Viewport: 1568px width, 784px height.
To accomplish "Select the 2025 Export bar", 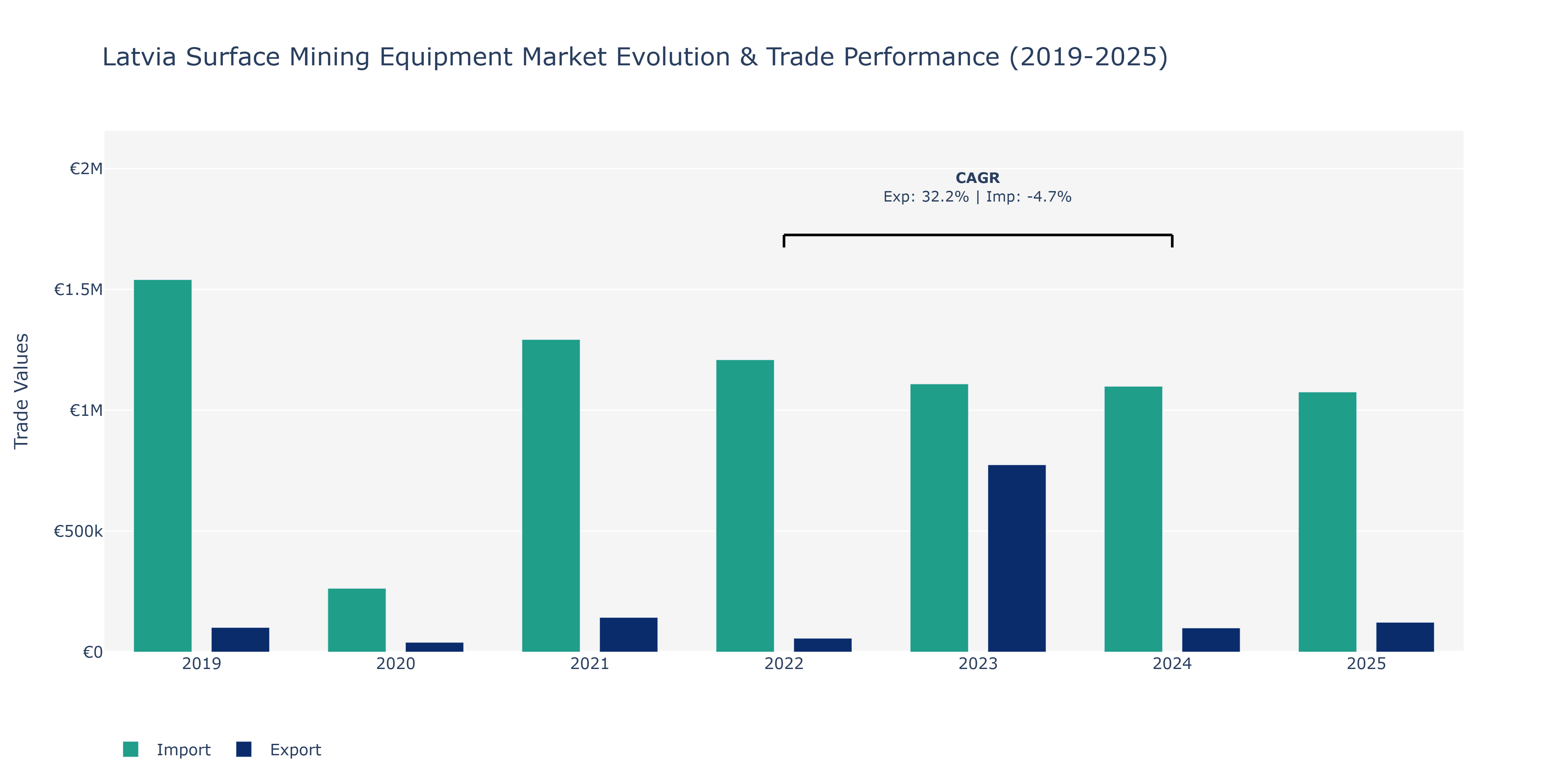I will coord(1405,637).
